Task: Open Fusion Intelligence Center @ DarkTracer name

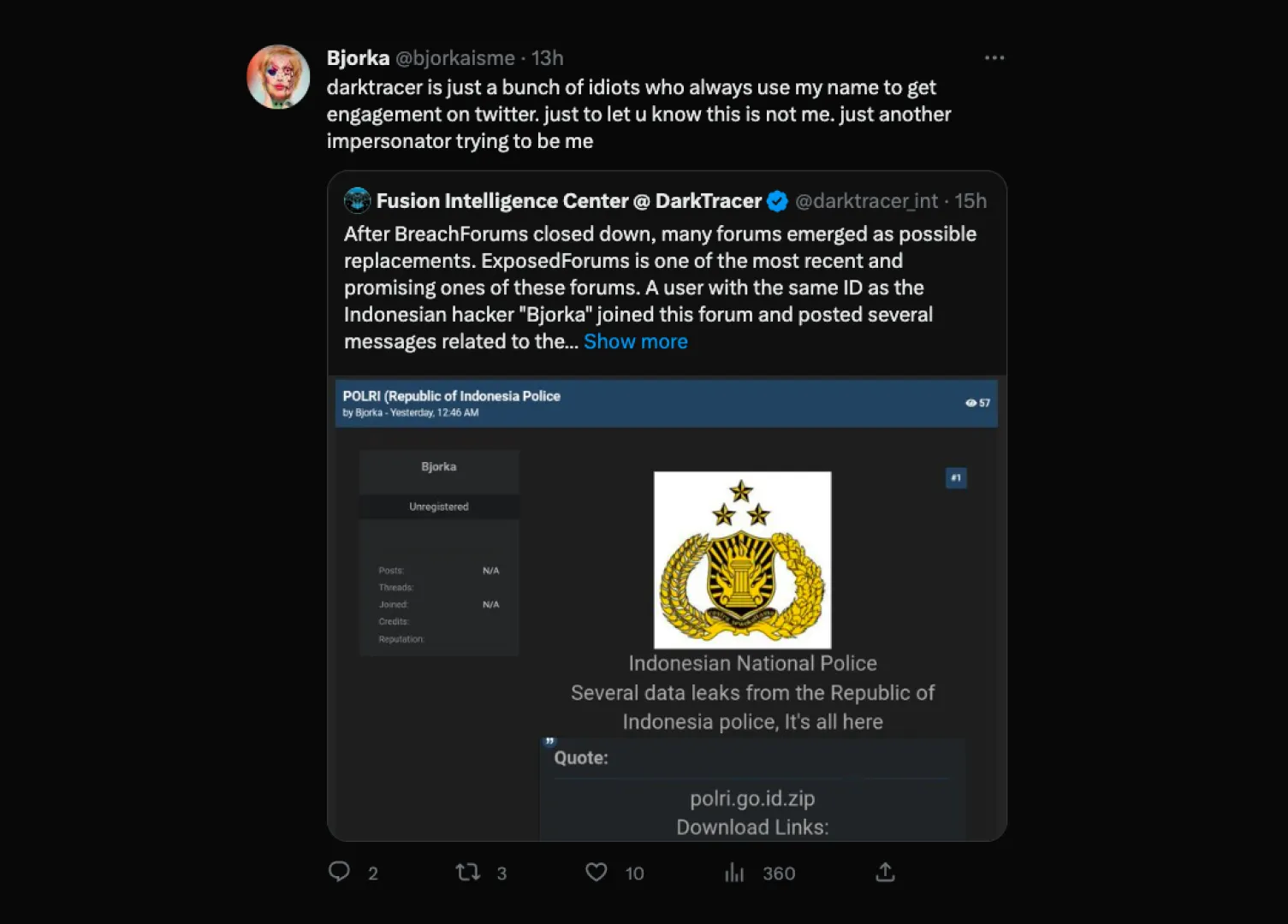Action: tap(568, 201)
